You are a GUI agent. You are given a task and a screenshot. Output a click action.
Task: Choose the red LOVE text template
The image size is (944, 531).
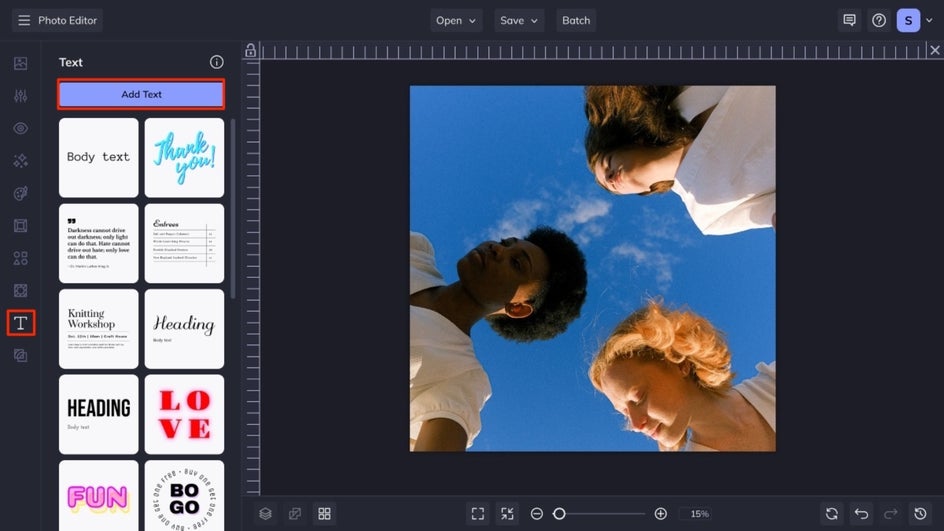point(184,414)
